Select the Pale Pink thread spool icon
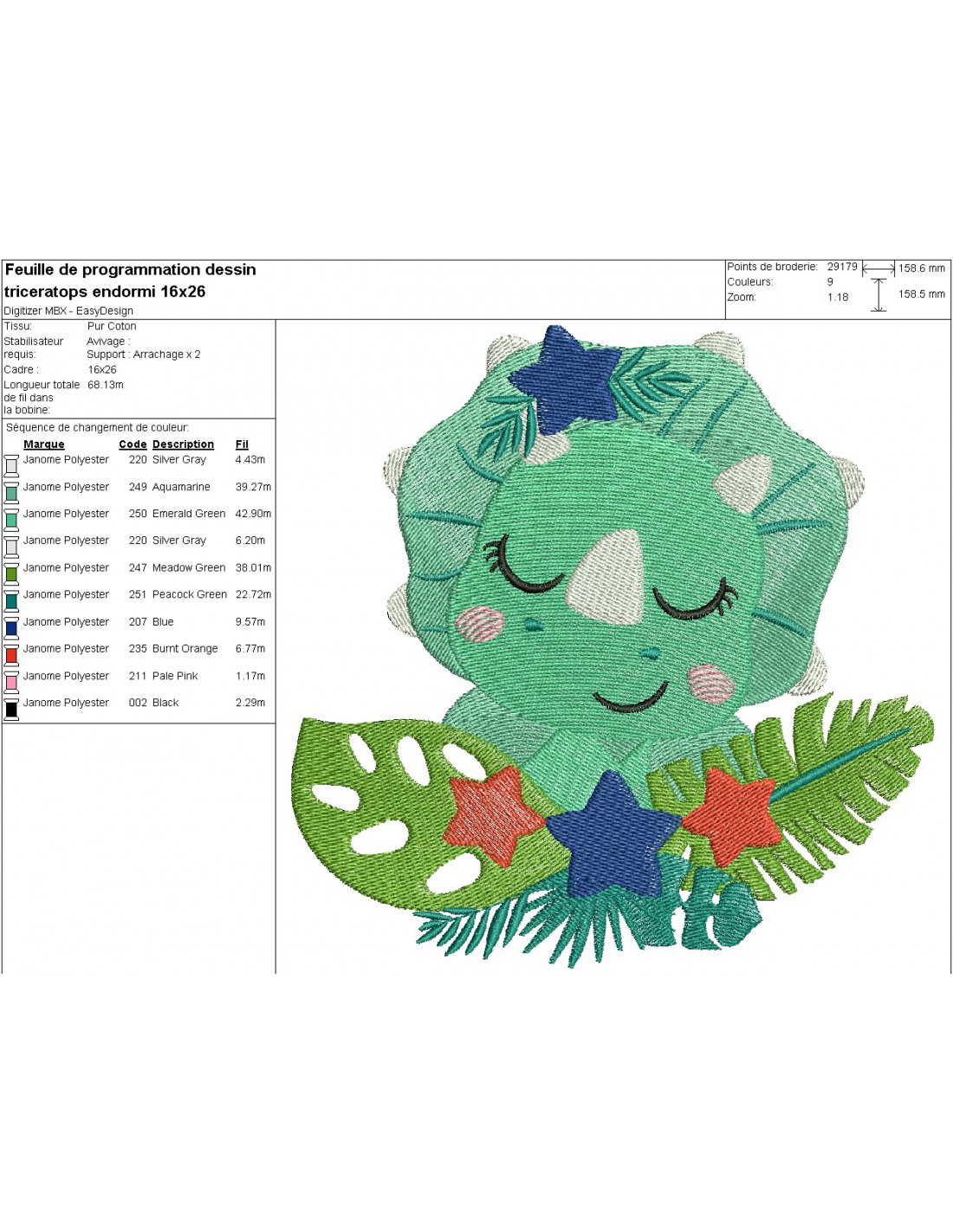Image resolution: width=953 pixels, height=1232 pixels. click(x=11, y=682)
